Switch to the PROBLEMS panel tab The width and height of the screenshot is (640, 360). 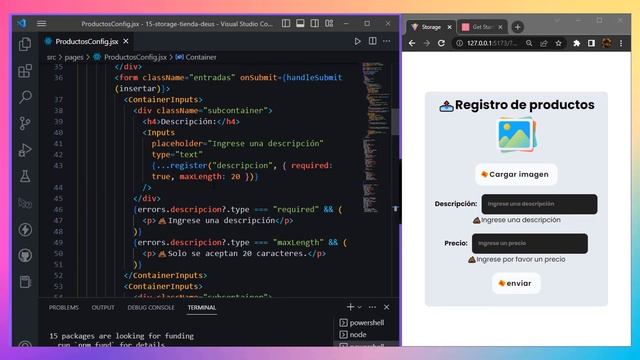coord(64,307)
